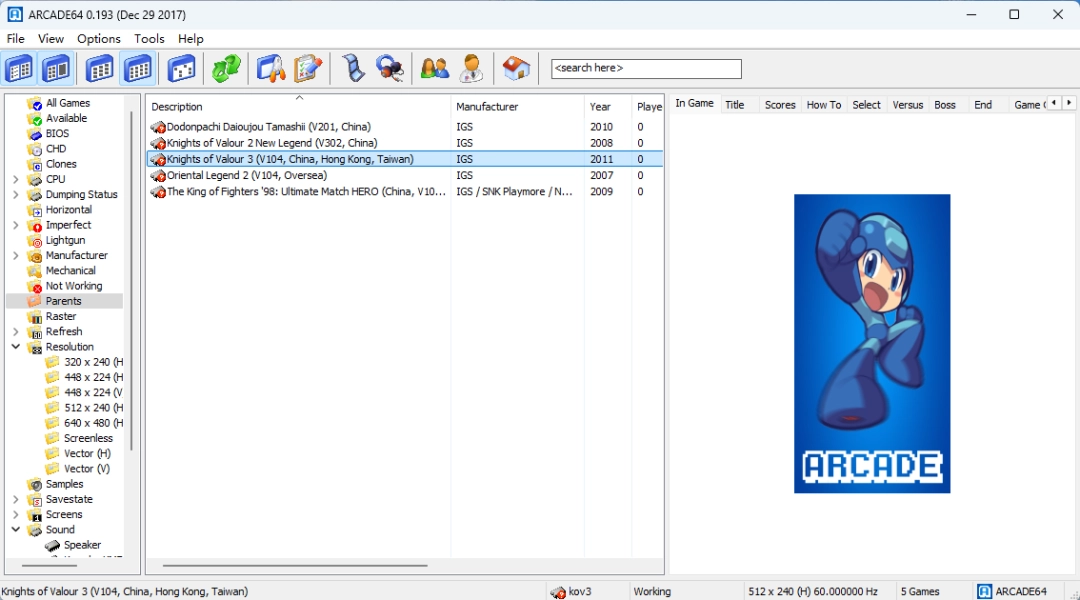Sort list by Year column header
The image size is (1080, 600).
pyautogui.click(x=600, y=107)
